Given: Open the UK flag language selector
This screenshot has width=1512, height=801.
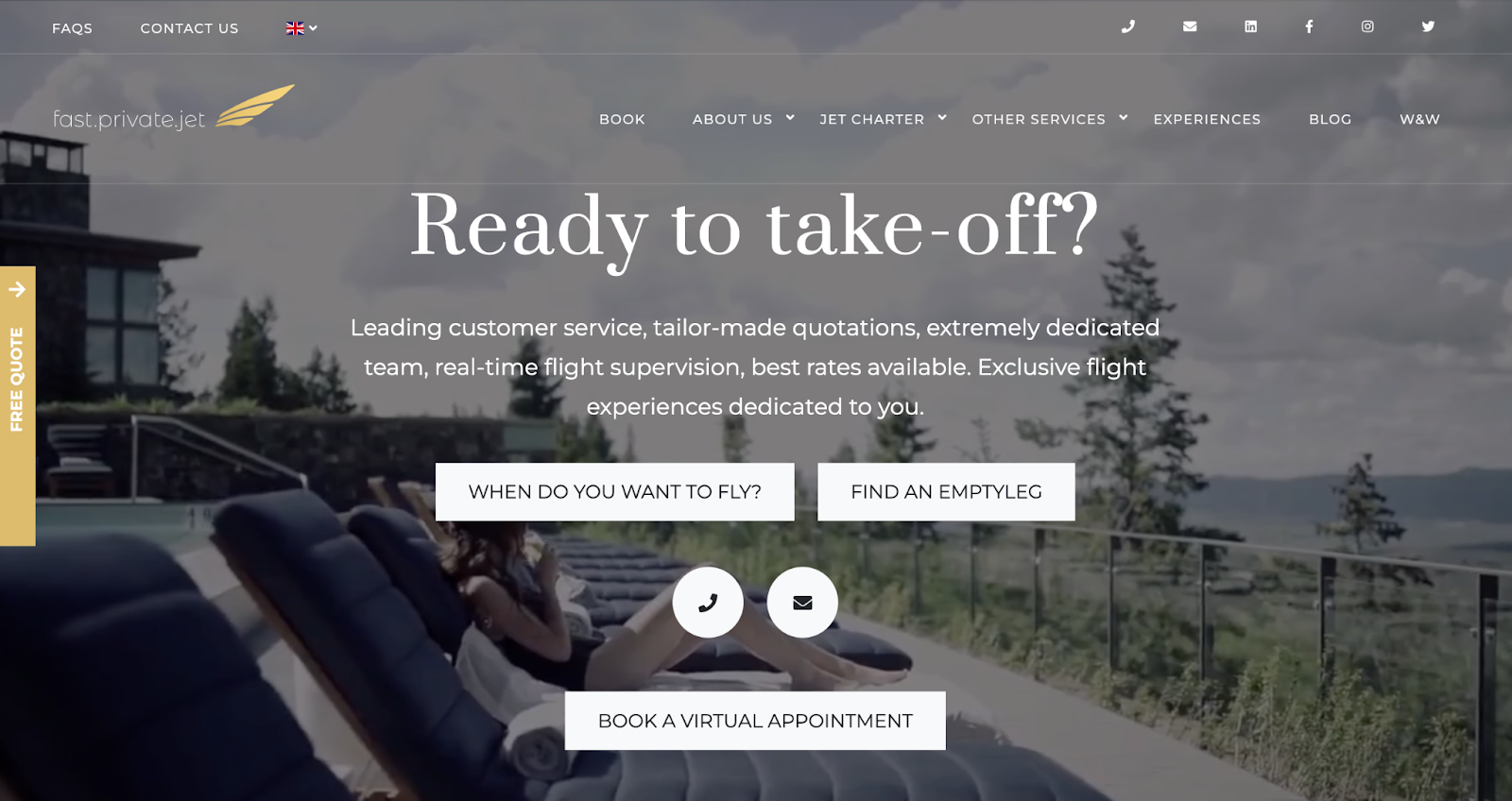Looking at the screenshot, I should [301, 28].
